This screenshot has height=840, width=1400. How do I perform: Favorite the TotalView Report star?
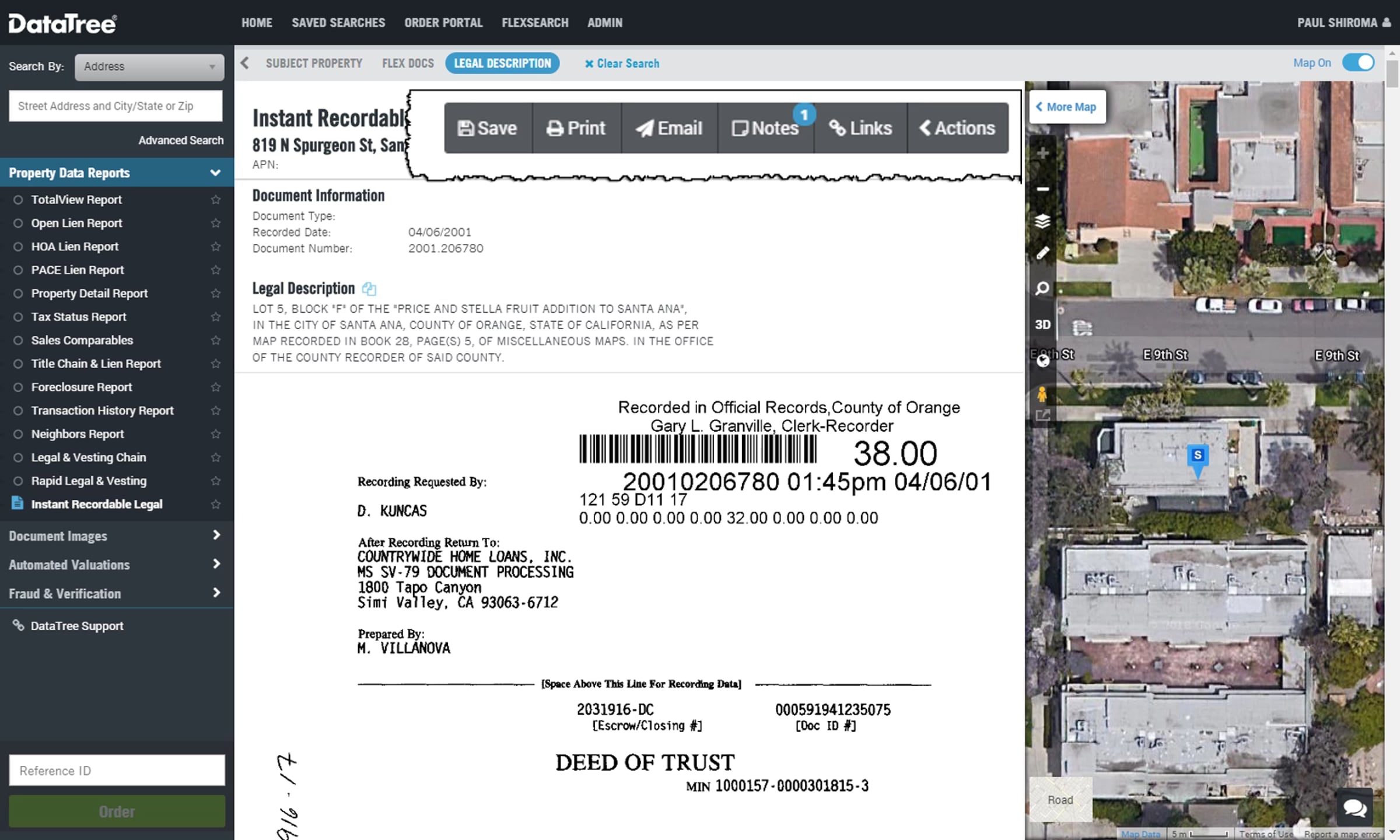tap(216, 199)
